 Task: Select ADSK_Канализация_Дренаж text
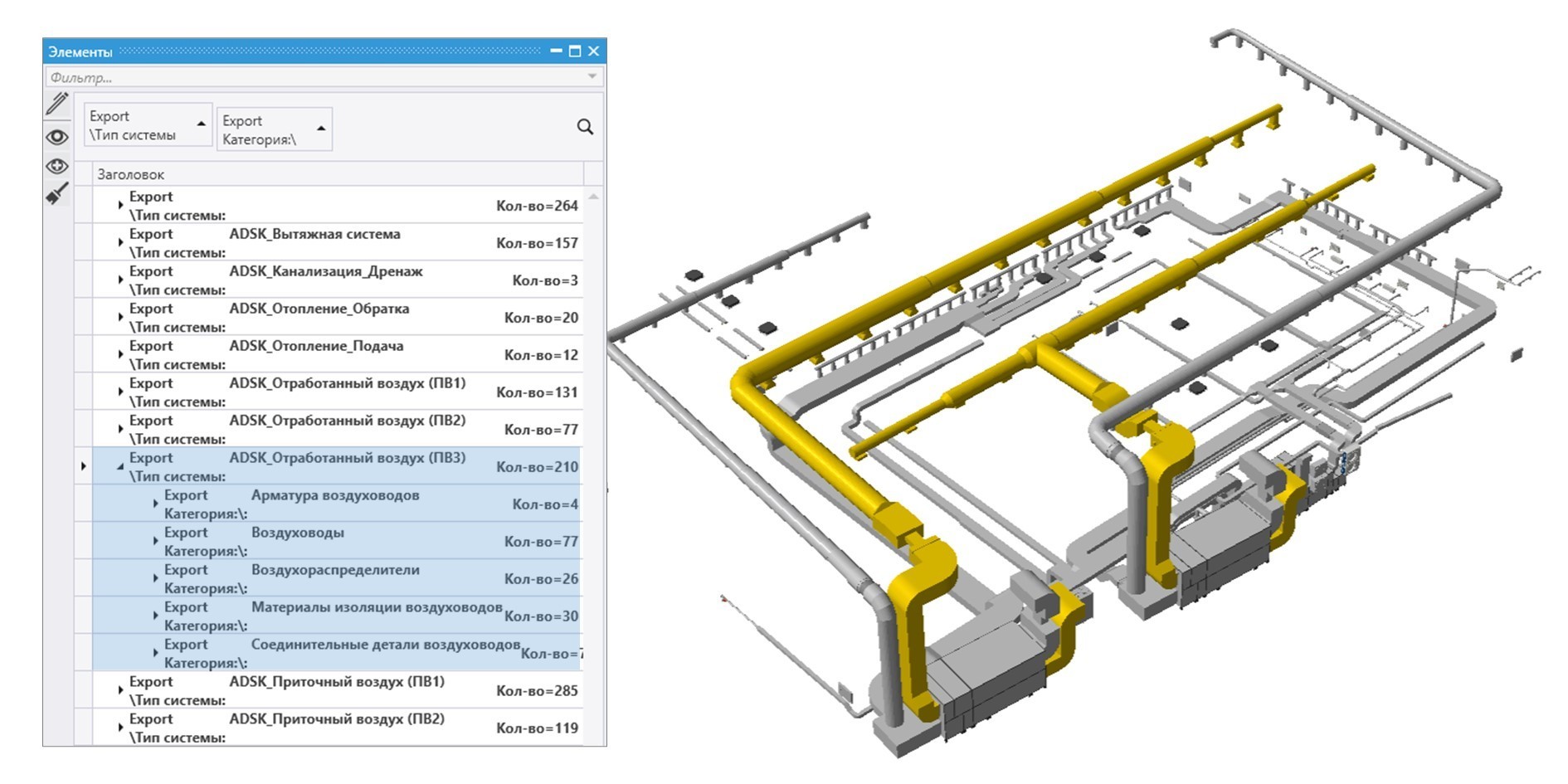[326, 271]
